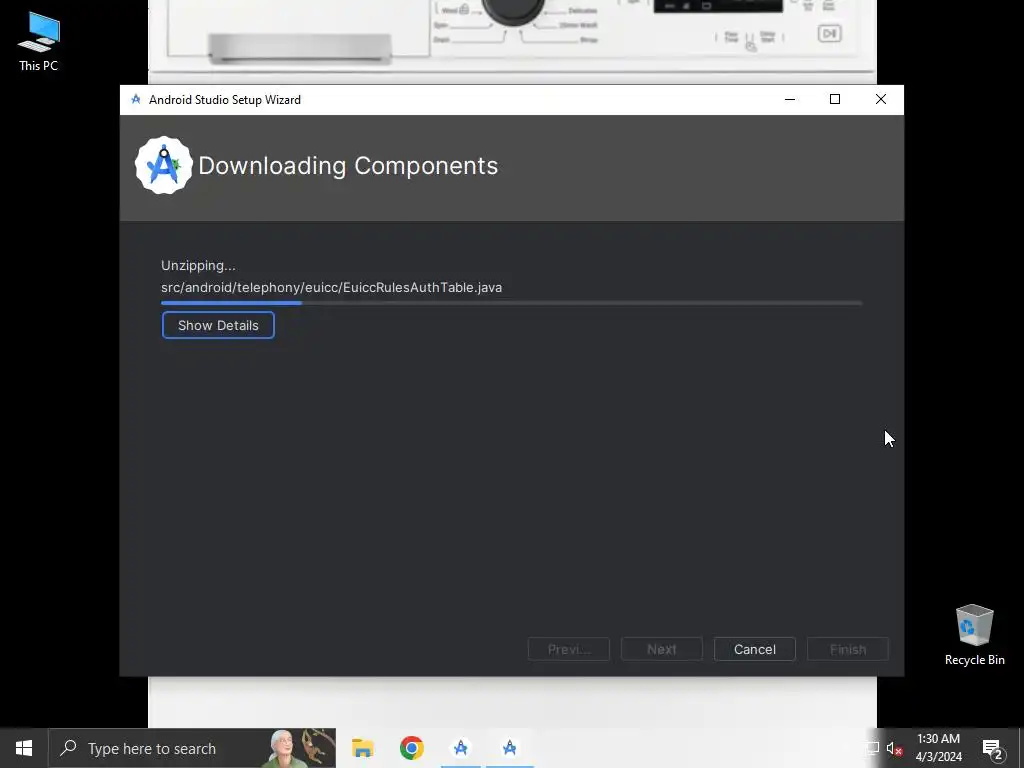Click the small Android Studio title bar icon
The image size is (1024, 768).
(136, 99)
